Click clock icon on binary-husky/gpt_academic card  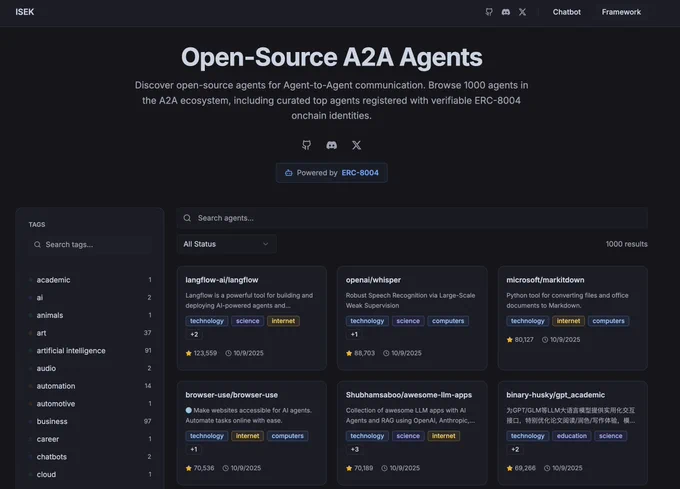coord(547,468)
